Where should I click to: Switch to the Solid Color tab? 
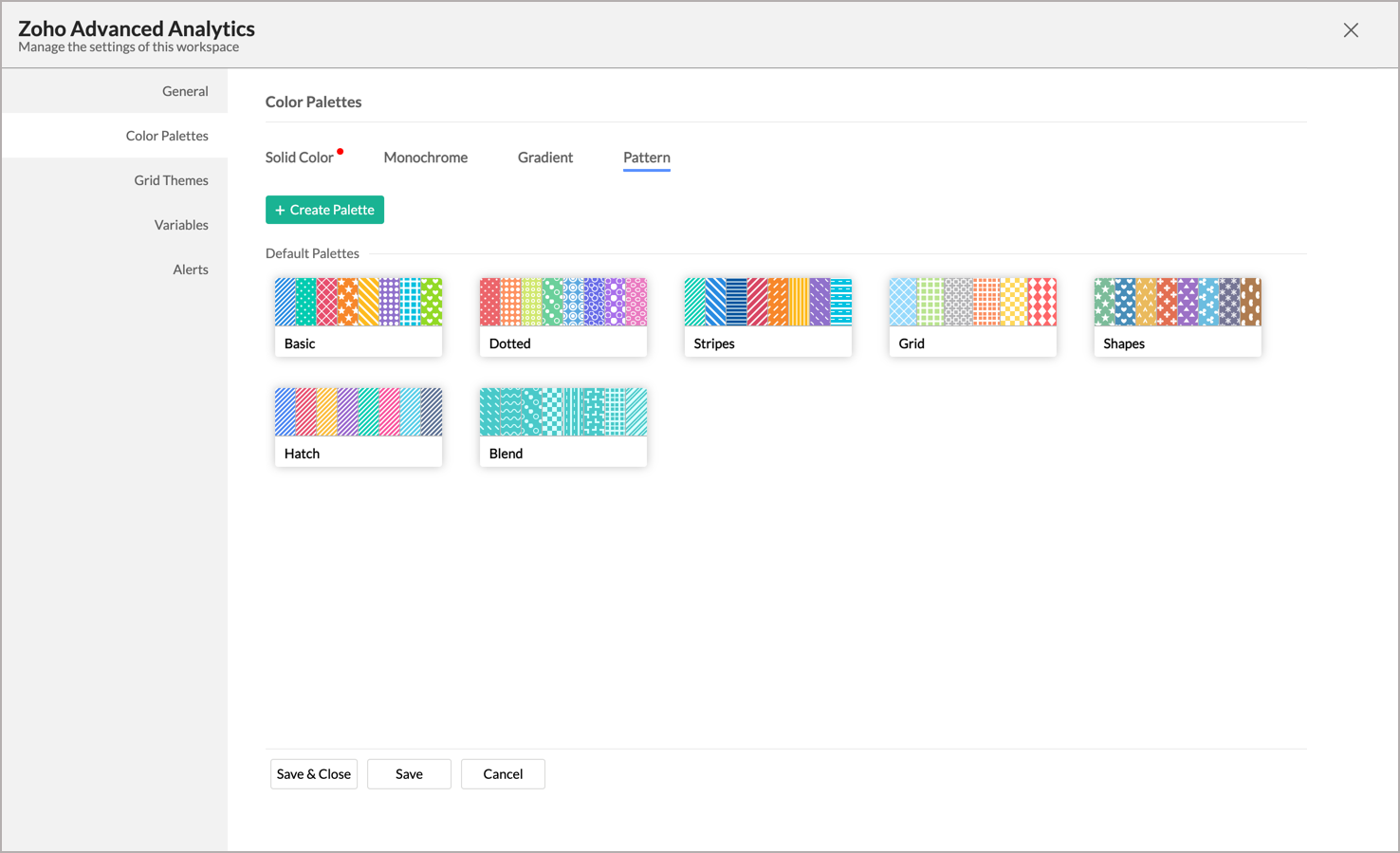point(299,157)
